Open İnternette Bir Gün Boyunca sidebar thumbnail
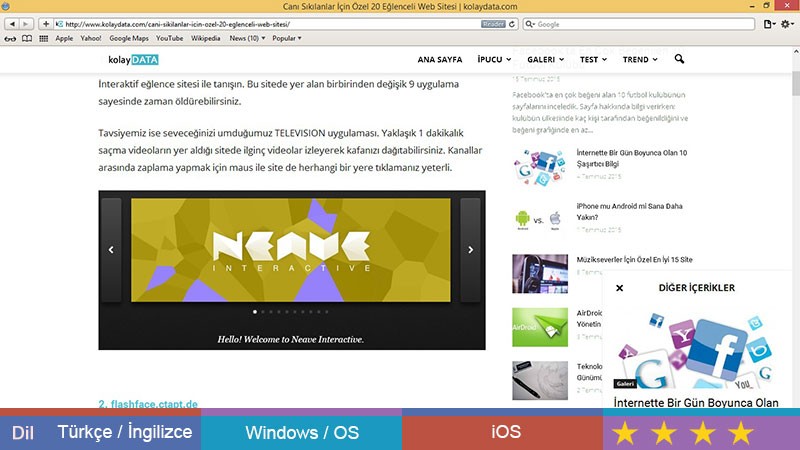This screenshot has height=450, width=800. pos(540,167)
